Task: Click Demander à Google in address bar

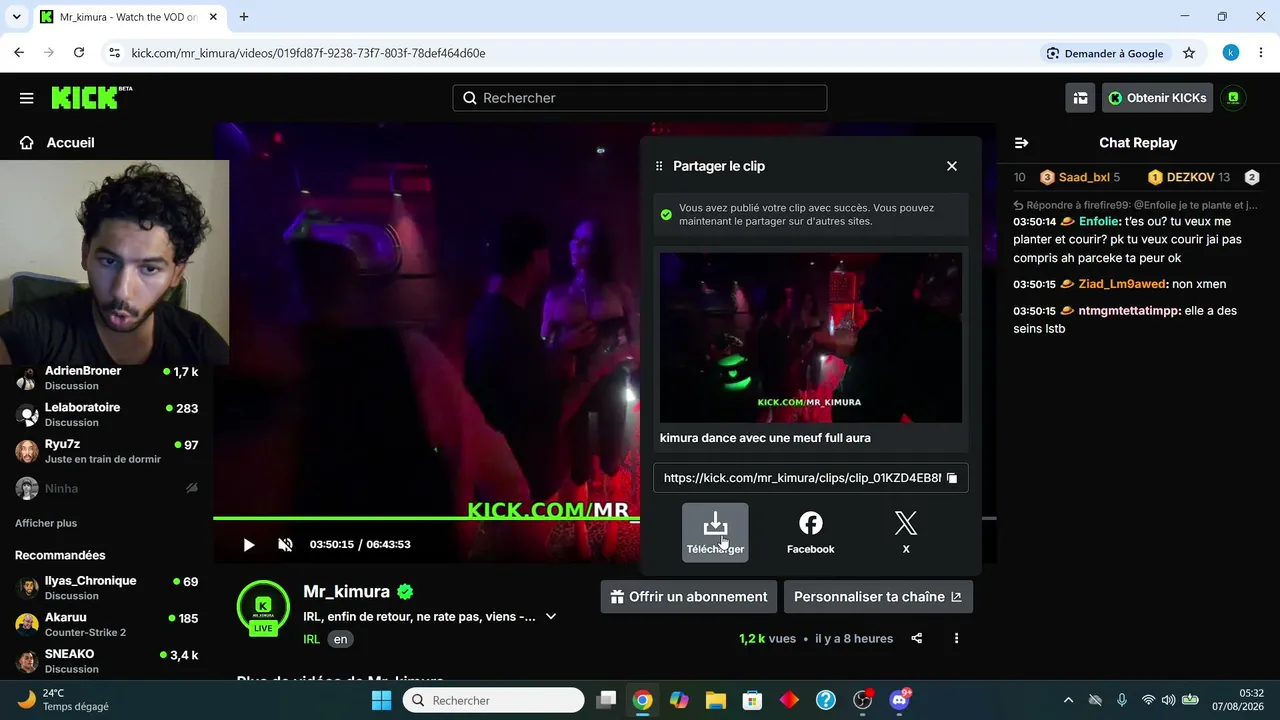Action: point(1105,53)
